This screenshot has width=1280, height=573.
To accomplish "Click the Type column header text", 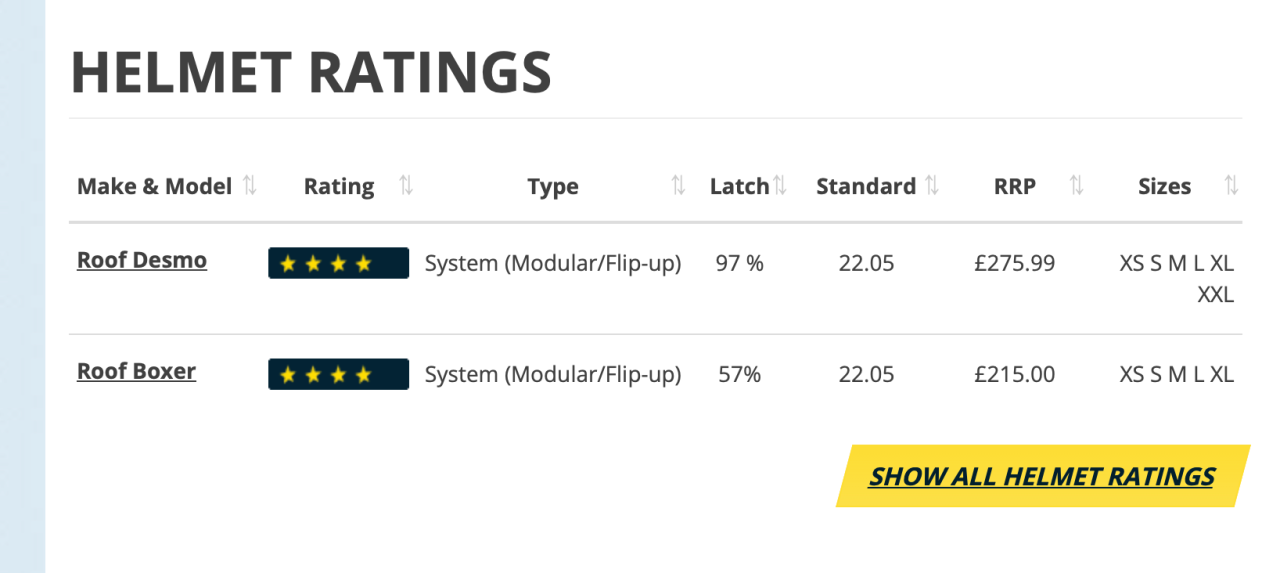I will [553, 186].
